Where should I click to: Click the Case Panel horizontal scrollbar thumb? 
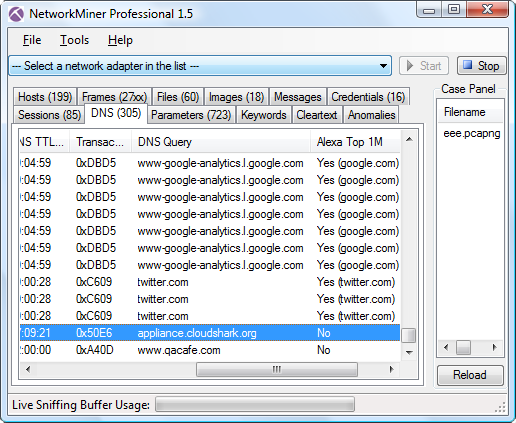(x=463, y=347)
